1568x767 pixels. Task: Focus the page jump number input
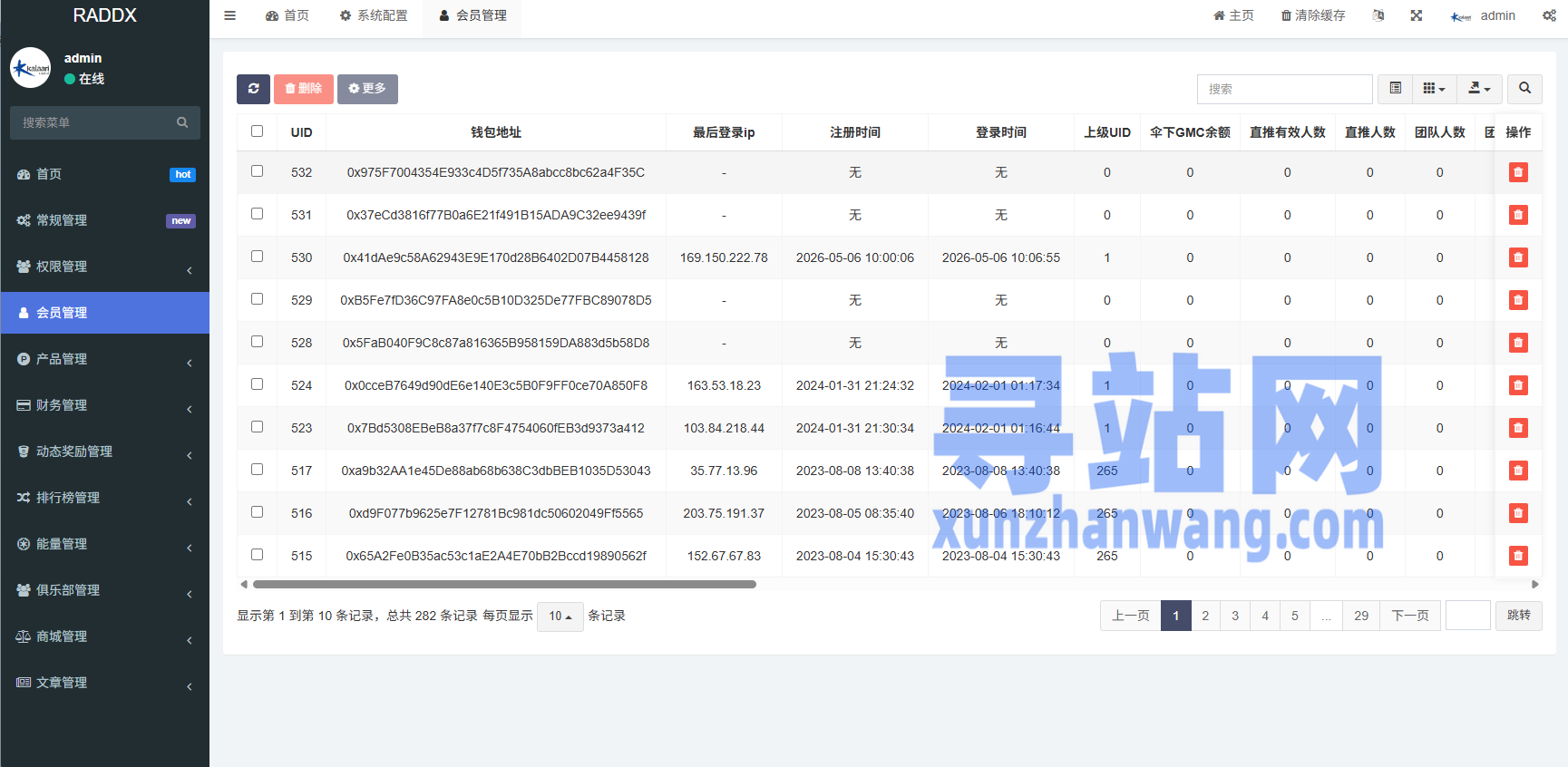click(x=1468, y=616)
